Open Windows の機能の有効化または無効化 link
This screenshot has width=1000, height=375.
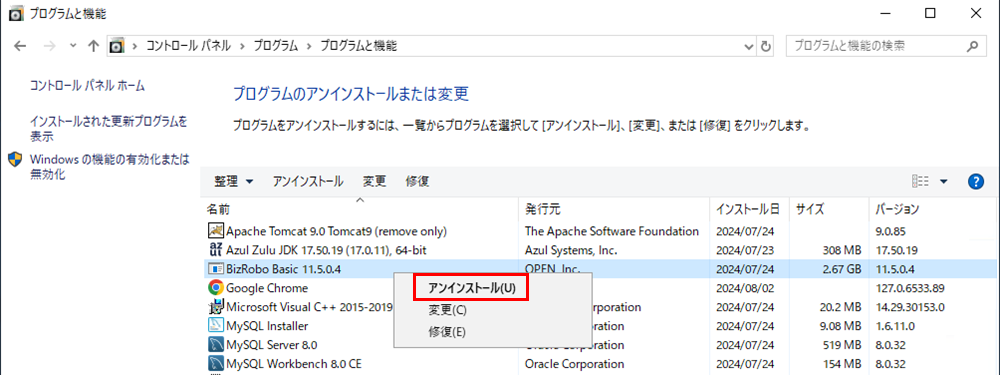[110, 166]
